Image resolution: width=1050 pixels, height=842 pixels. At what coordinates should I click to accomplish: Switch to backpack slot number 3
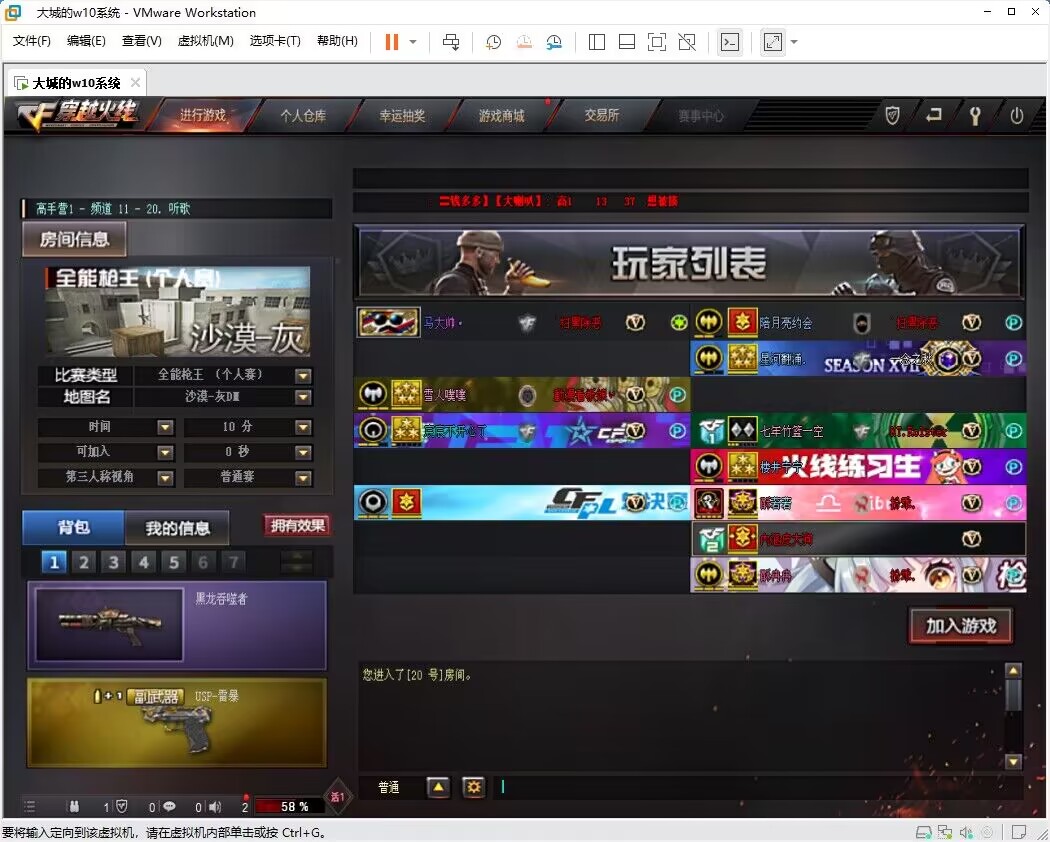click(x=114, y=562)
